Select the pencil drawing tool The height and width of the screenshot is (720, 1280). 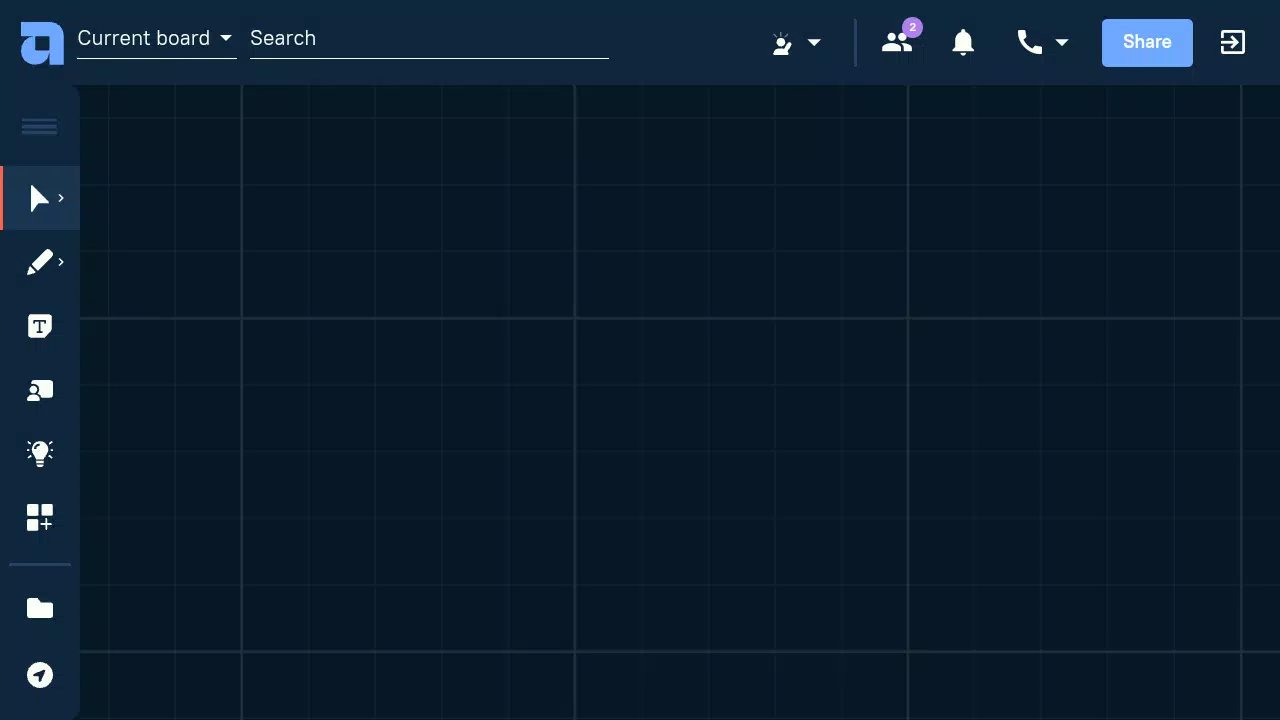click(x=39, y=262)
